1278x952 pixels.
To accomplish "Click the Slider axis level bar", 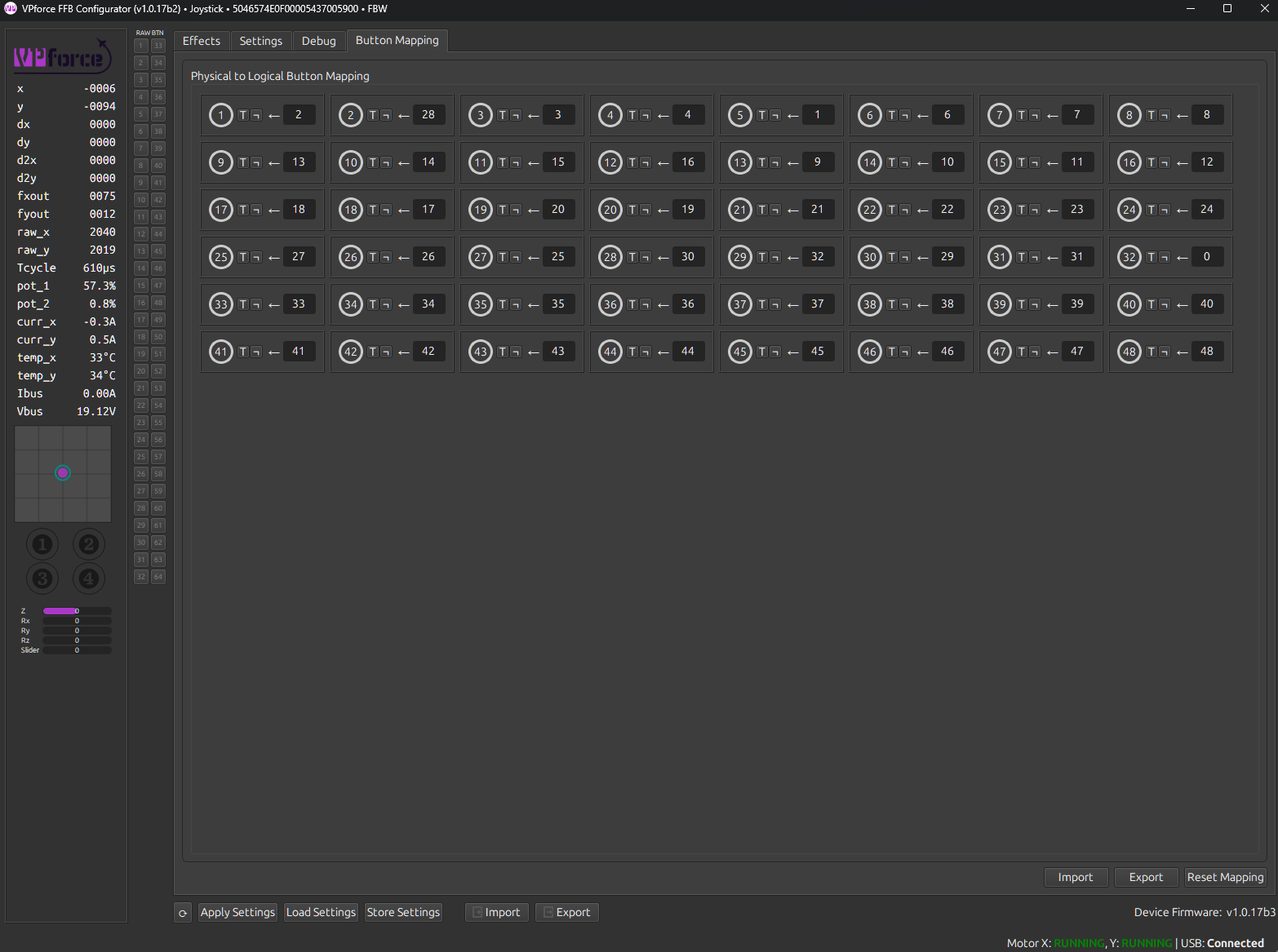I will click(78, 650).
